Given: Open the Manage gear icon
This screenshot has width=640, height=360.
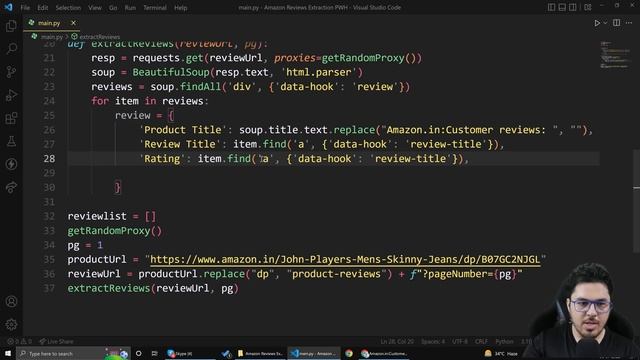Looking at the screenshot, I should coord(11,324).
